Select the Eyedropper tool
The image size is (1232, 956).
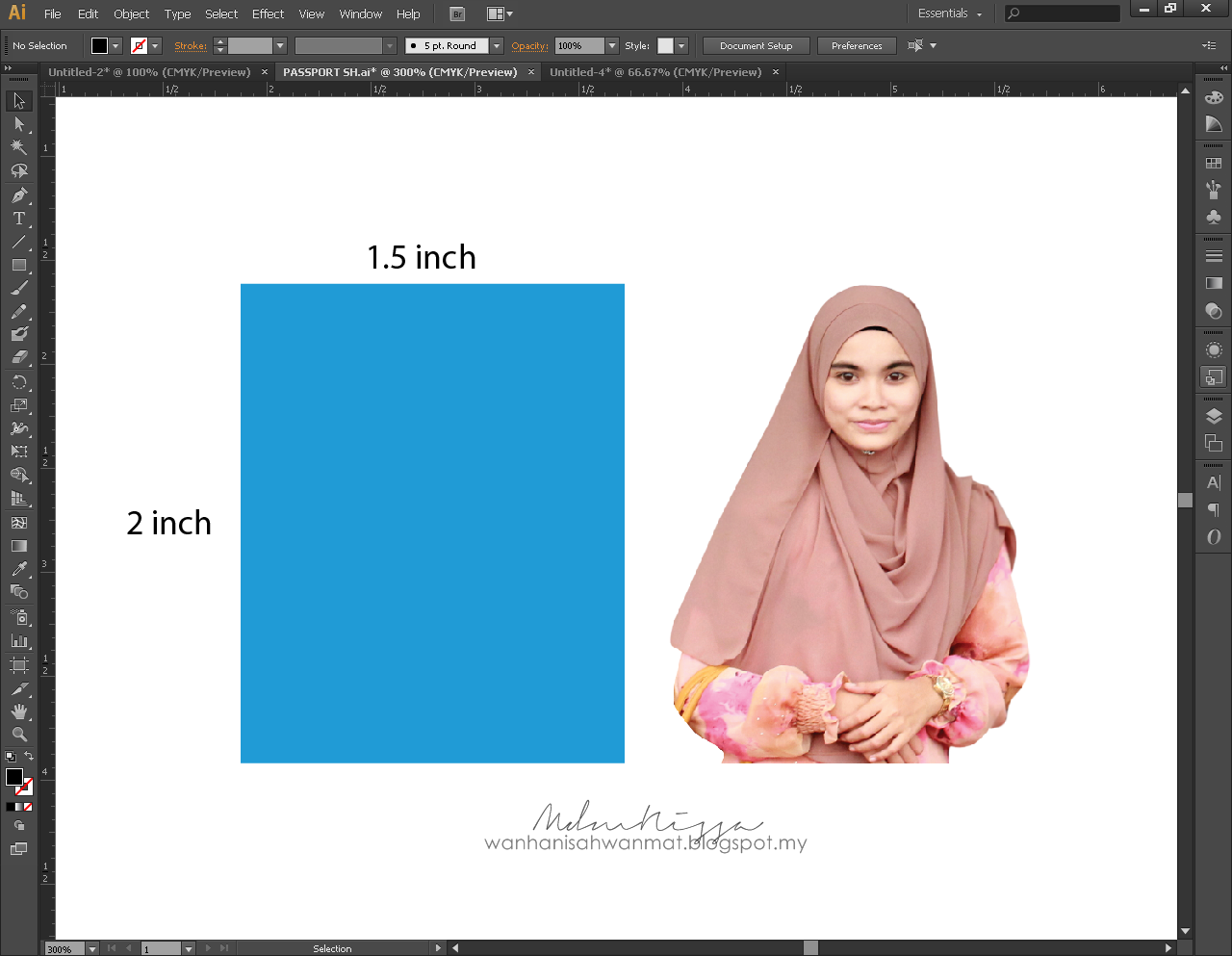pos(20,569)
